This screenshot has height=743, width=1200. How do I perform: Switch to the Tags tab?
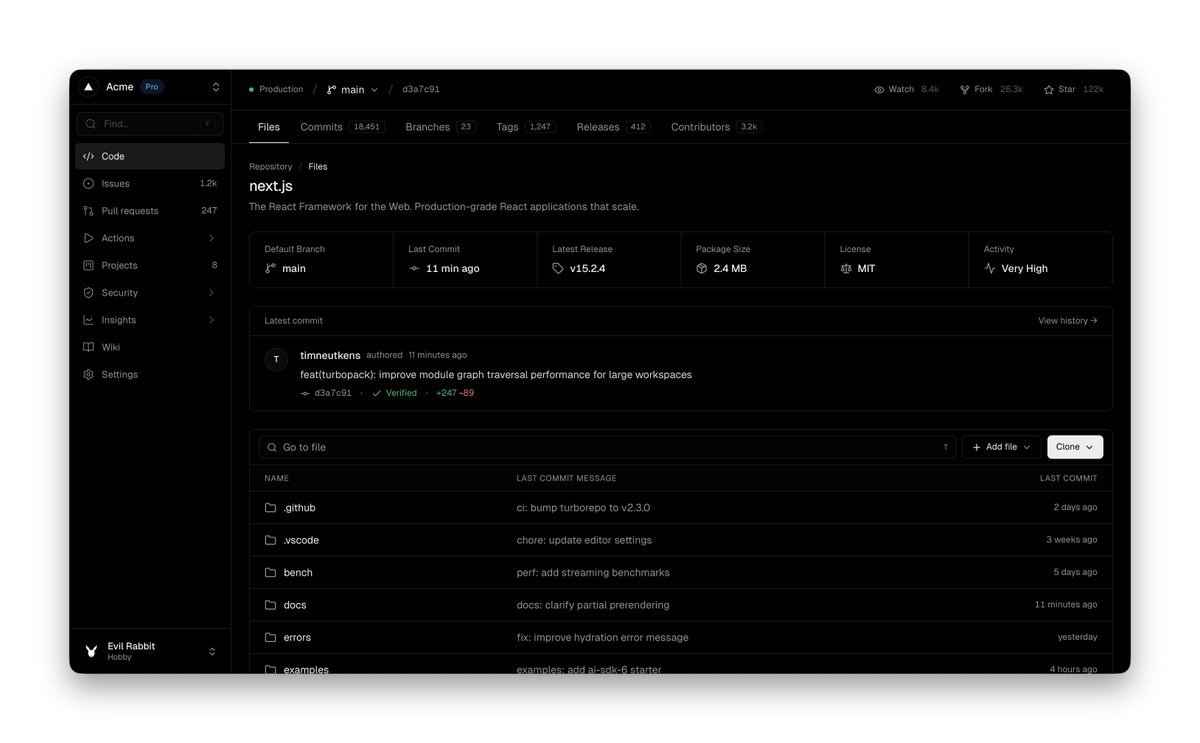[x=526, y=127]
